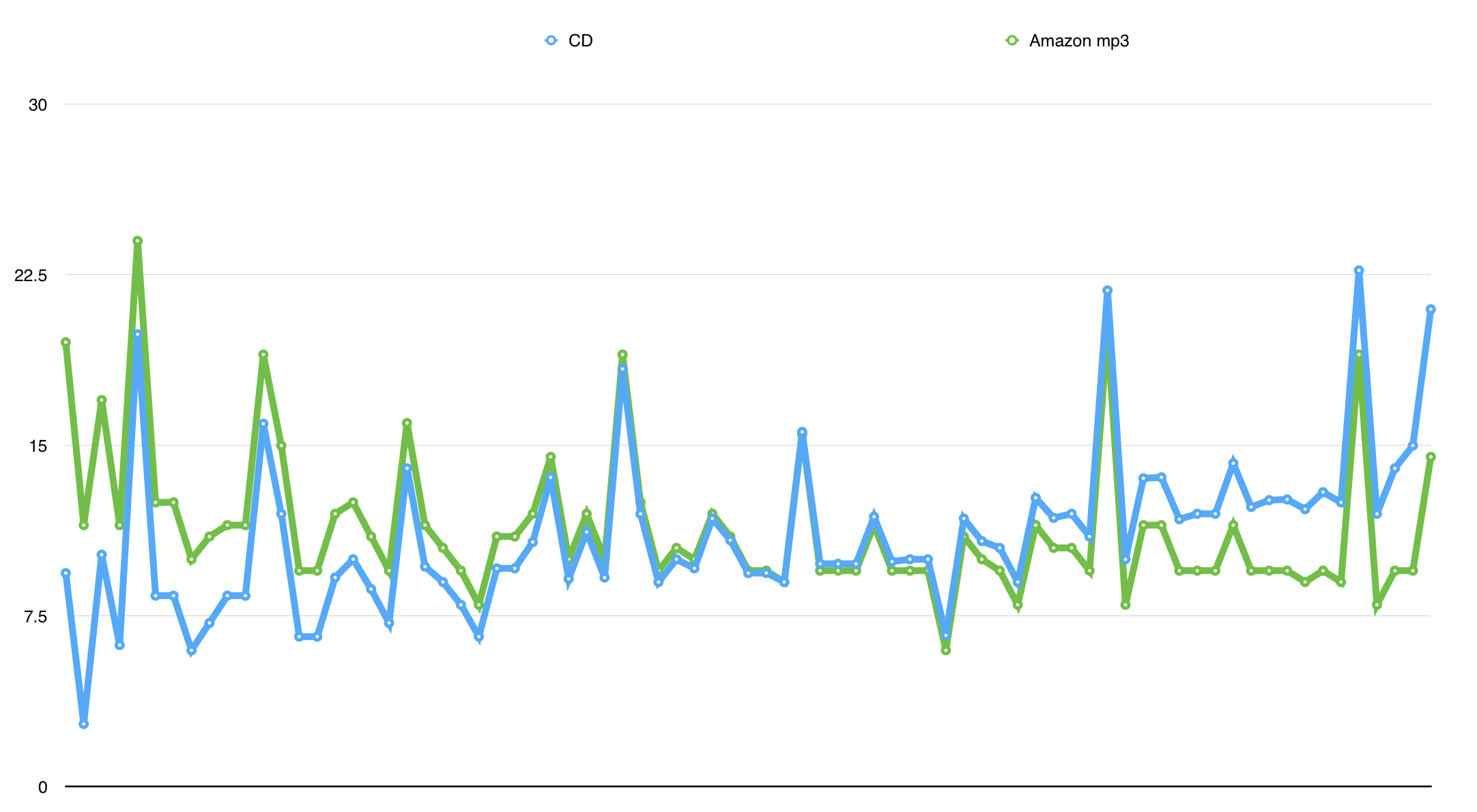
Task: Click the highest blue CD peak point
Action: 1358,271
